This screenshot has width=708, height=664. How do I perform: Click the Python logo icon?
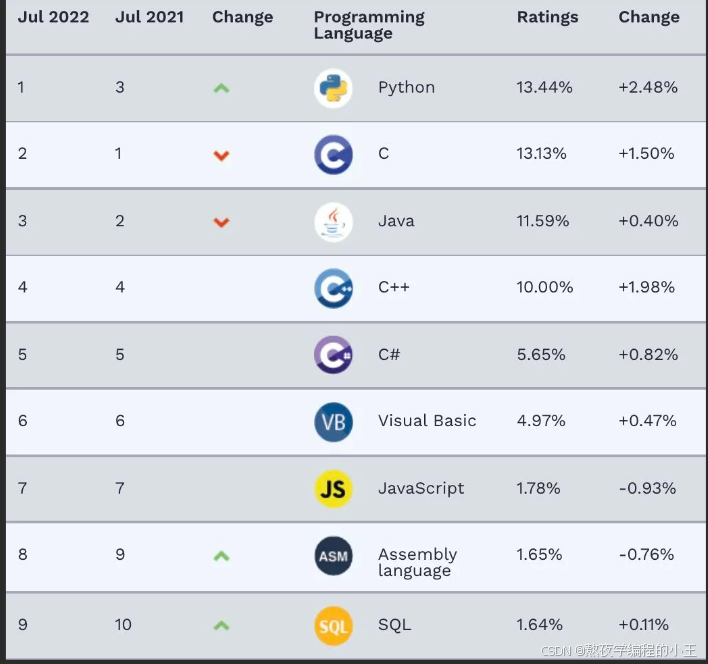point(333,88)
